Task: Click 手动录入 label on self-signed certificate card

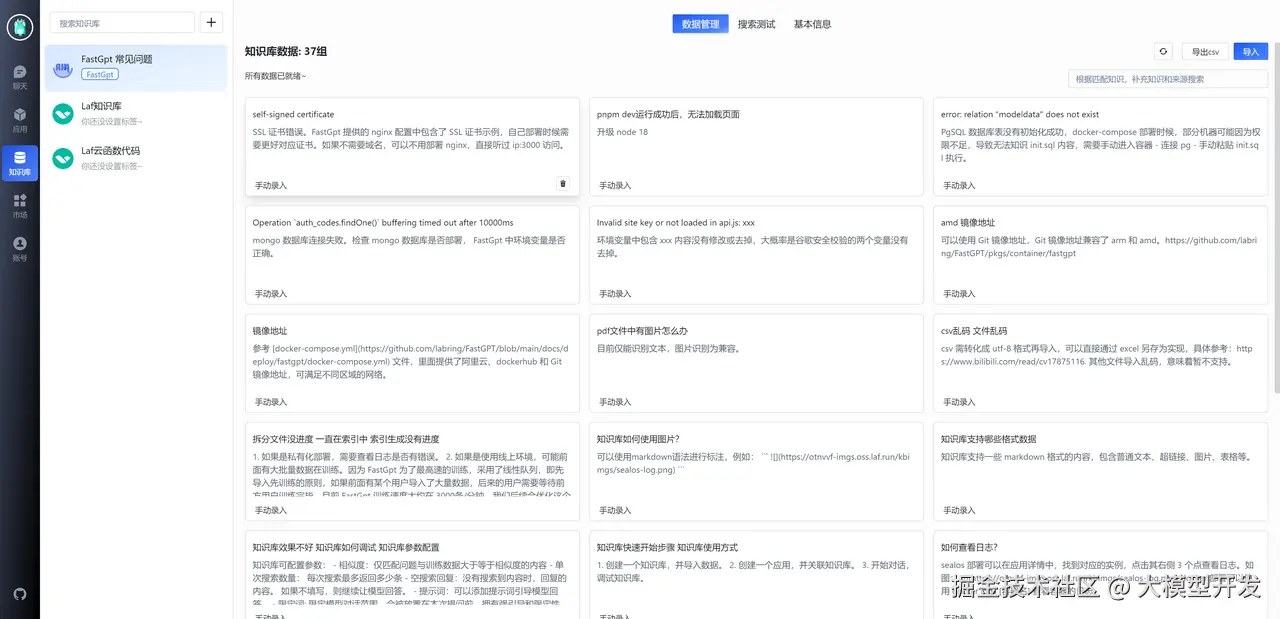Action: [x=271, y=185]
